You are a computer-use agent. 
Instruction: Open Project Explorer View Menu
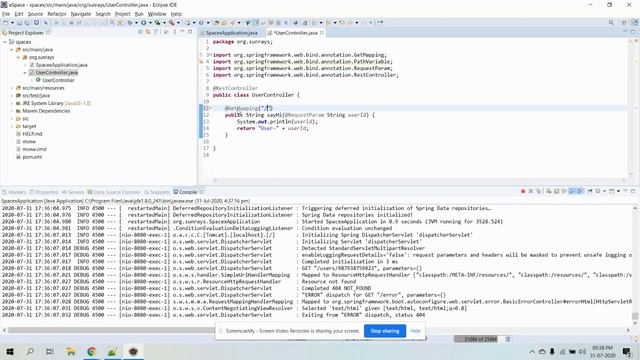point(175,32)
